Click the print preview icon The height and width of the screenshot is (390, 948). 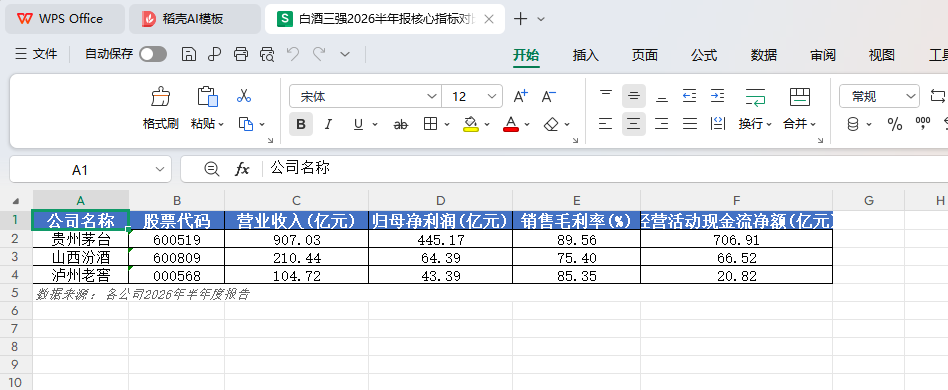point(267,54)
